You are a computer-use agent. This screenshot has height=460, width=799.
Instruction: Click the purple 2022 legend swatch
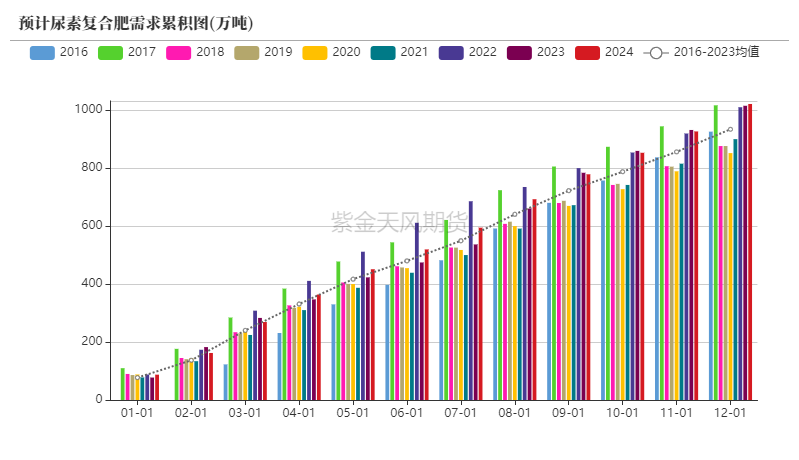tap(451, 52)
